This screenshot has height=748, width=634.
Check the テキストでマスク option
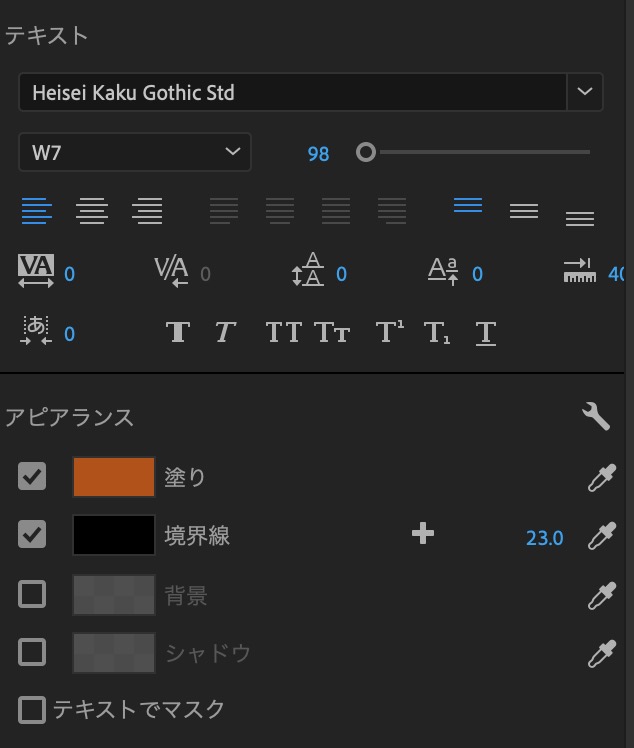click(32, 710)
